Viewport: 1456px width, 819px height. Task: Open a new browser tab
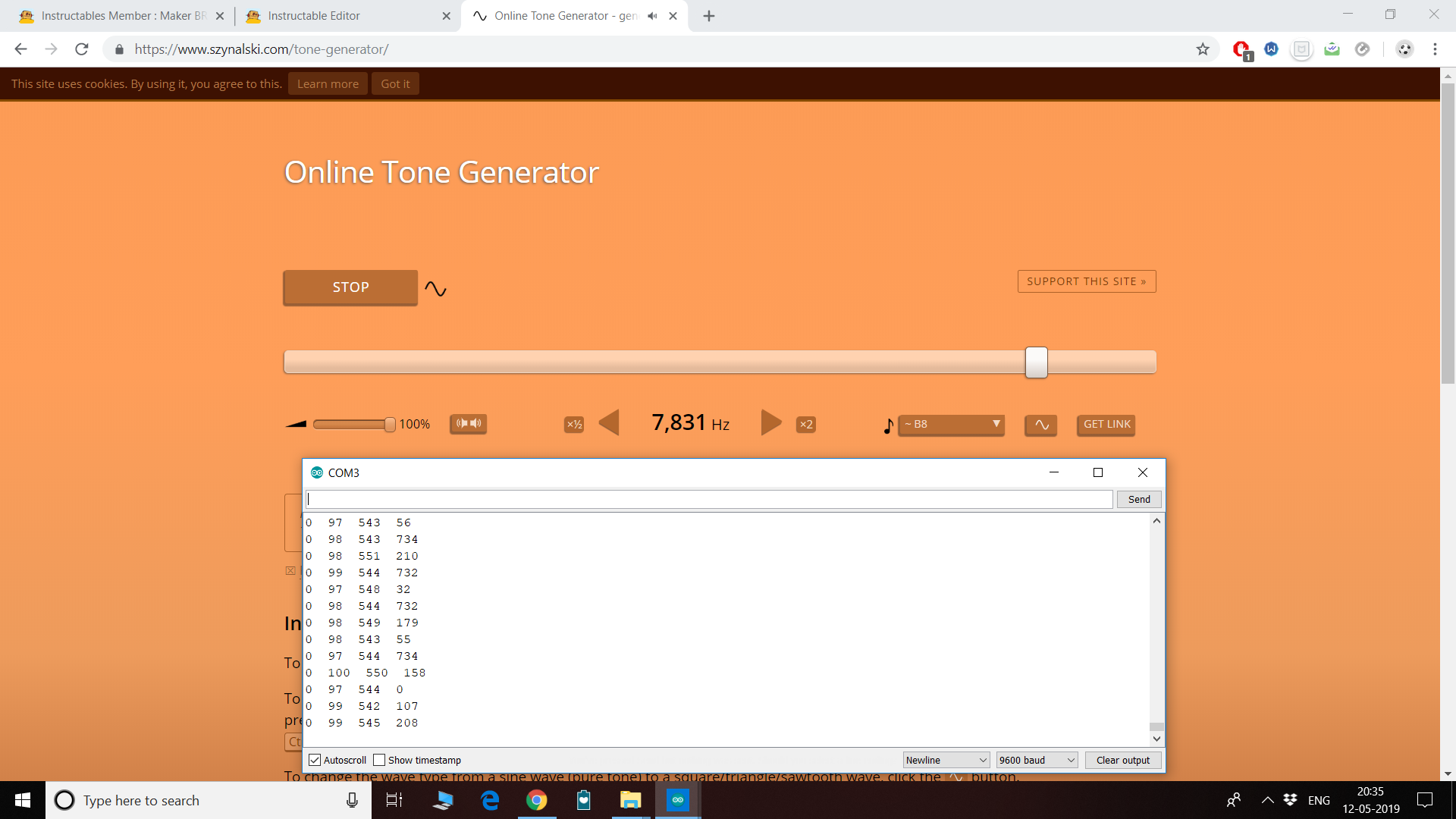point(709,16)
